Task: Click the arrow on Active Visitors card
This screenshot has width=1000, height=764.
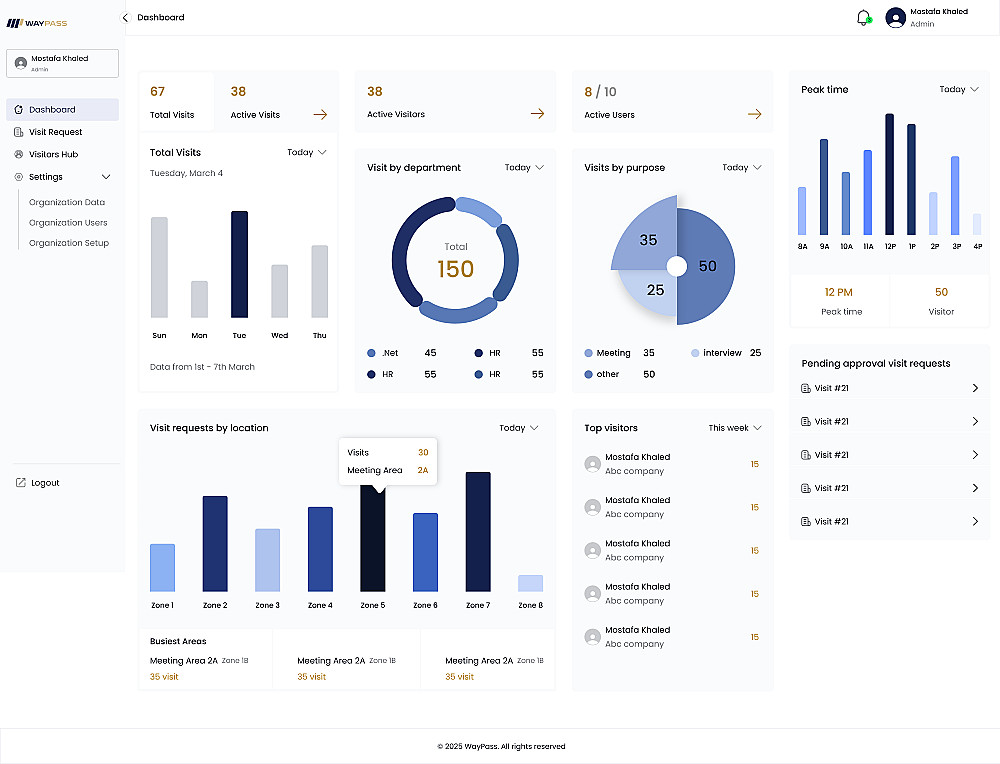Action: point(538,114)
